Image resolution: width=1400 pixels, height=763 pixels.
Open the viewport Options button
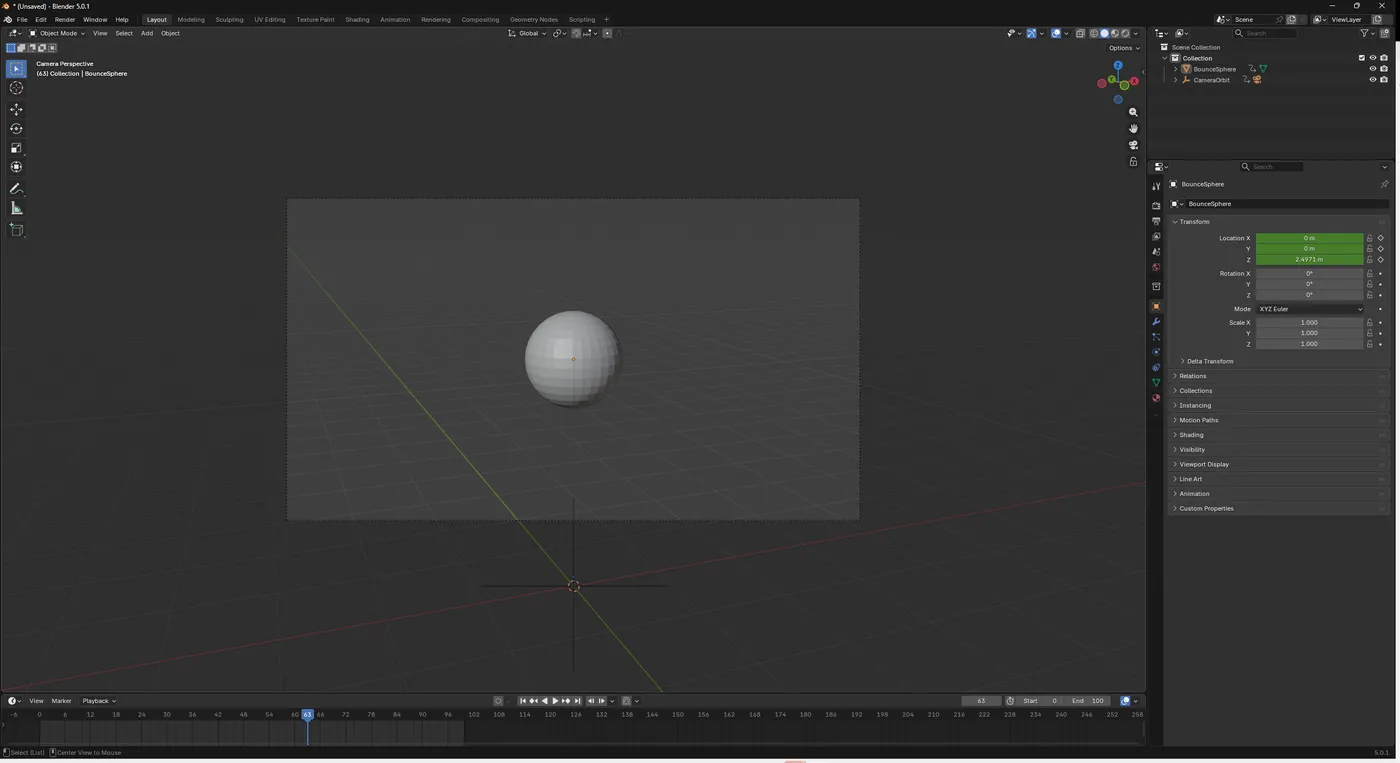(x=1123, y=48)
